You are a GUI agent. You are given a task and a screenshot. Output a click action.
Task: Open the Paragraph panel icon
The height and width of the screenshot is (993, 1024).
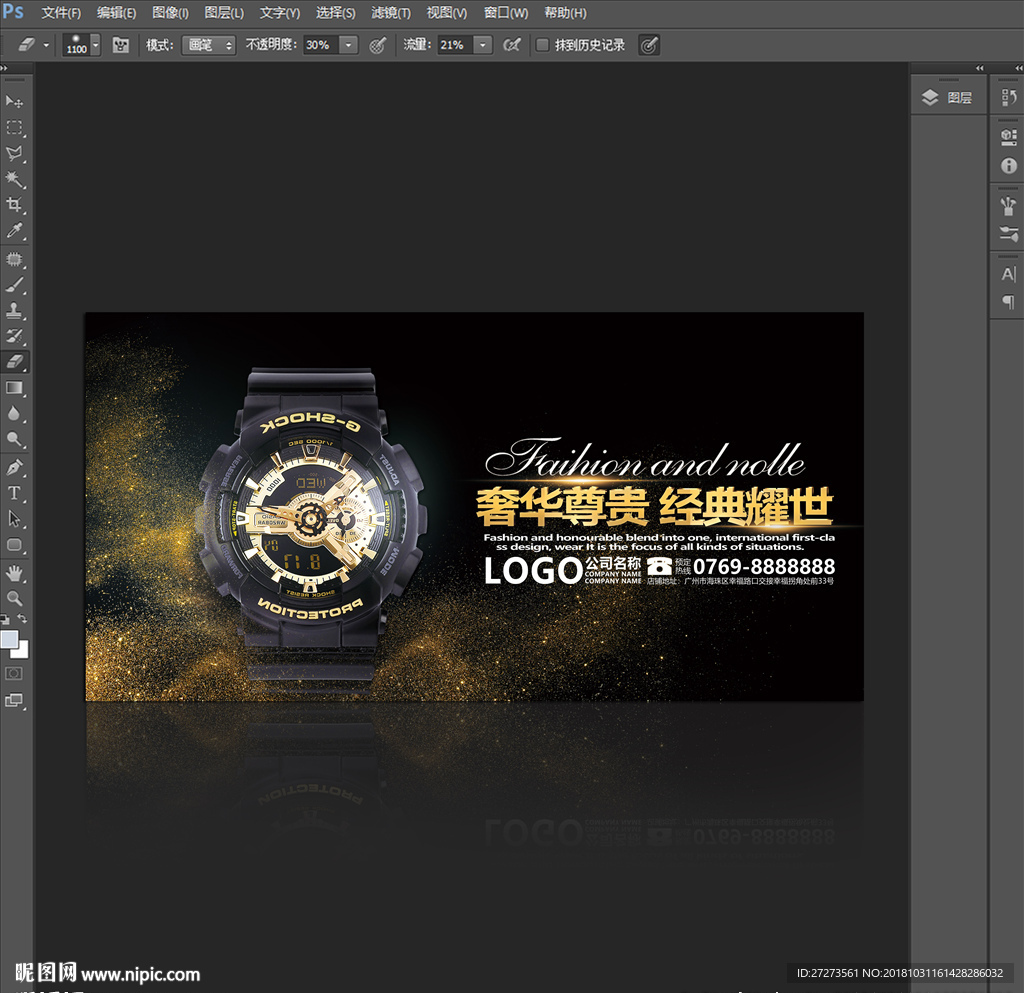pos(1008,302)
